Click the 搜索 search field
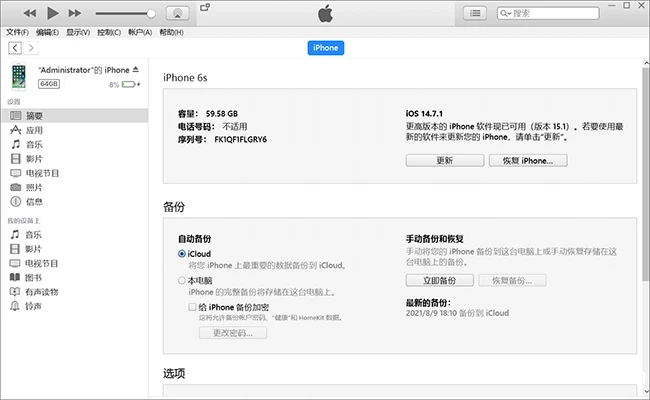This screenshot has width=650, height=400. 548,13
